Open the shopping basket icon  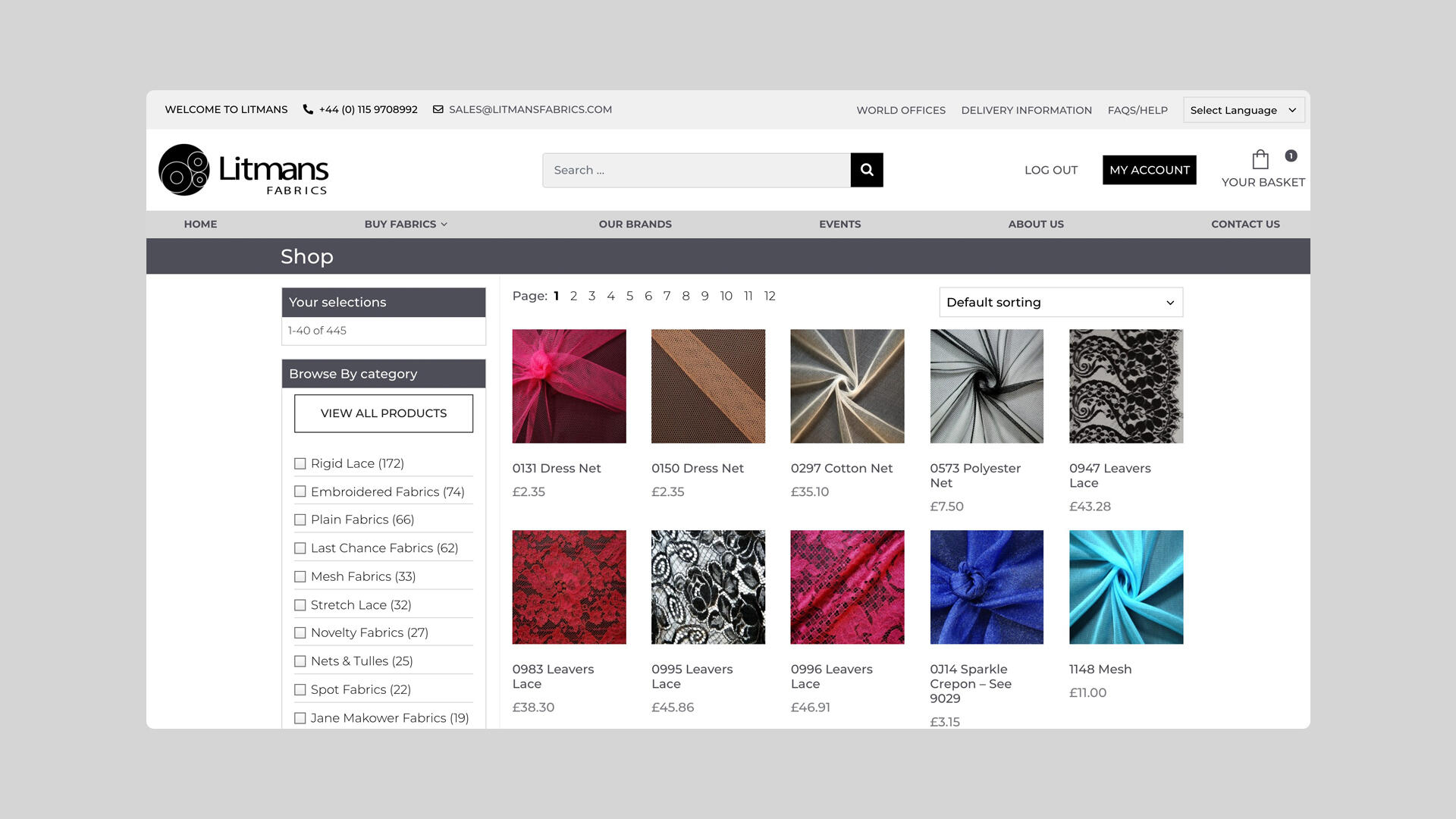click(x=1260, y=159)
